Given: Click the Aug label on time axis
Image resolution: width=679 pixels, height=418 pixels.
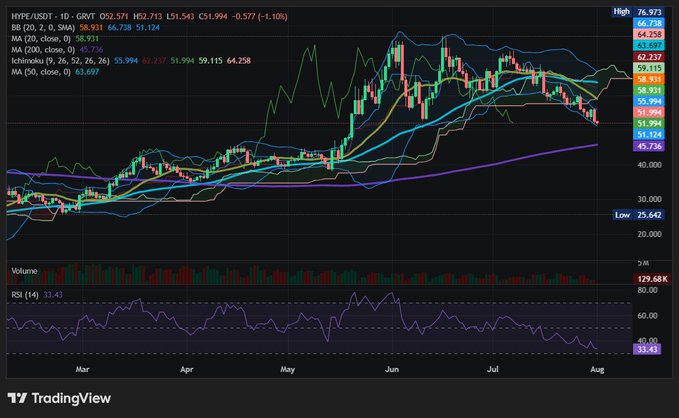Looking at the screenshot, I should pos(597,369).
